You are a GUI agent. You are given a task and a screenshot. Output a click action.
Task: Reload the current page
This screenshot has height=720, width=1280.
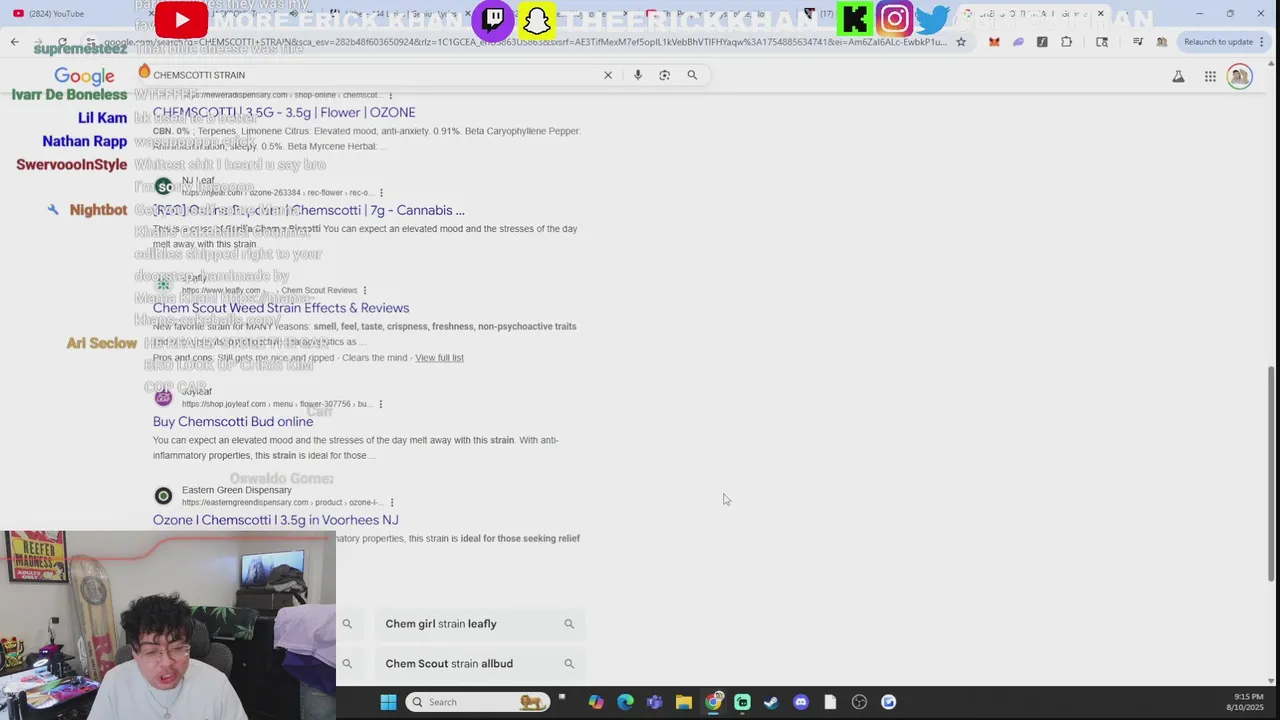62,42
